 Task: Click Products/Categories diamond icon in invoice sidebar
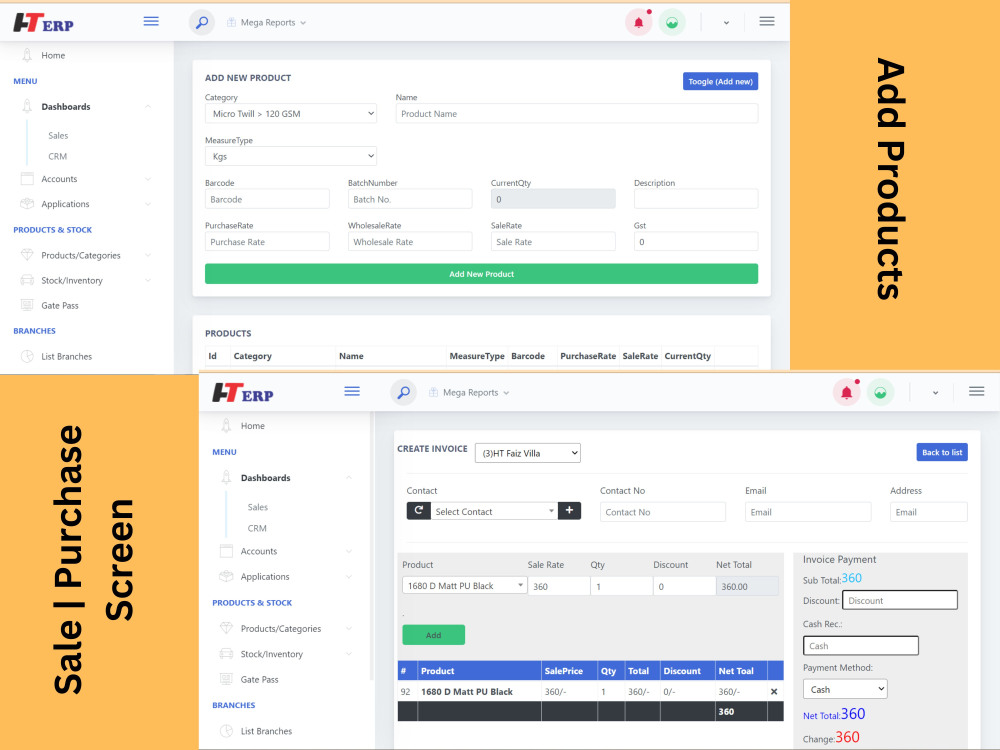pyautogui.click(x=226, y=628)
